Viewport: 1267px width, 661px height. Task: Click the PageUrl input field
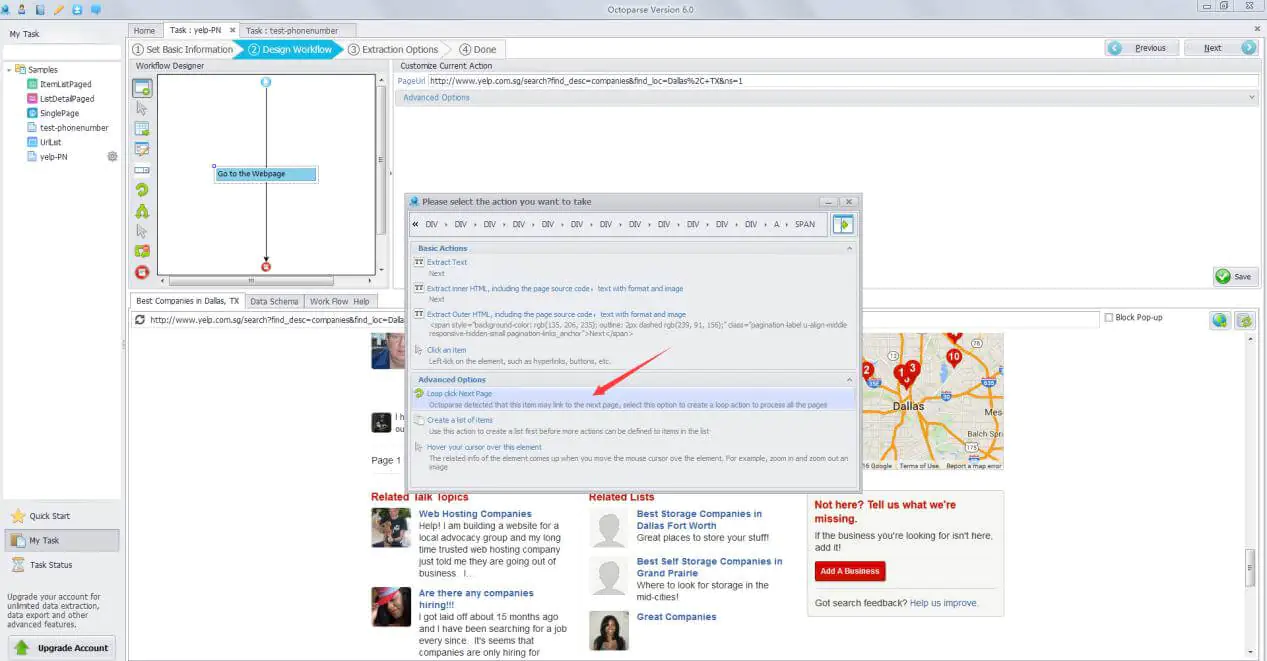(x=843, y=81)
